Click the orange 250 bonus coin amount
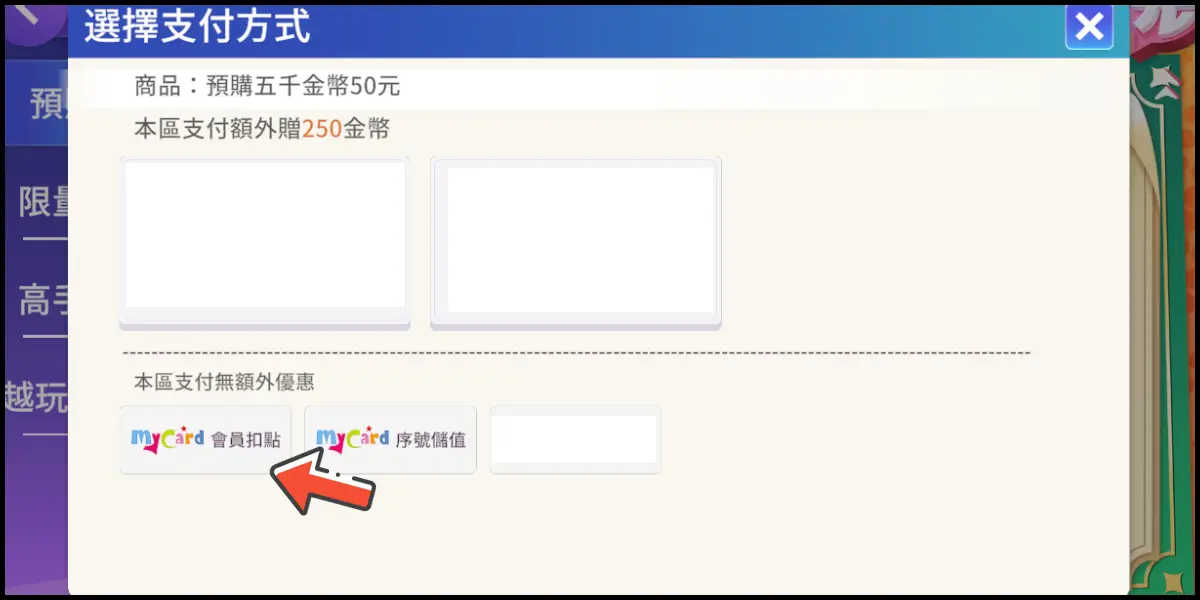1200x600 pixels. coord(322,129)
